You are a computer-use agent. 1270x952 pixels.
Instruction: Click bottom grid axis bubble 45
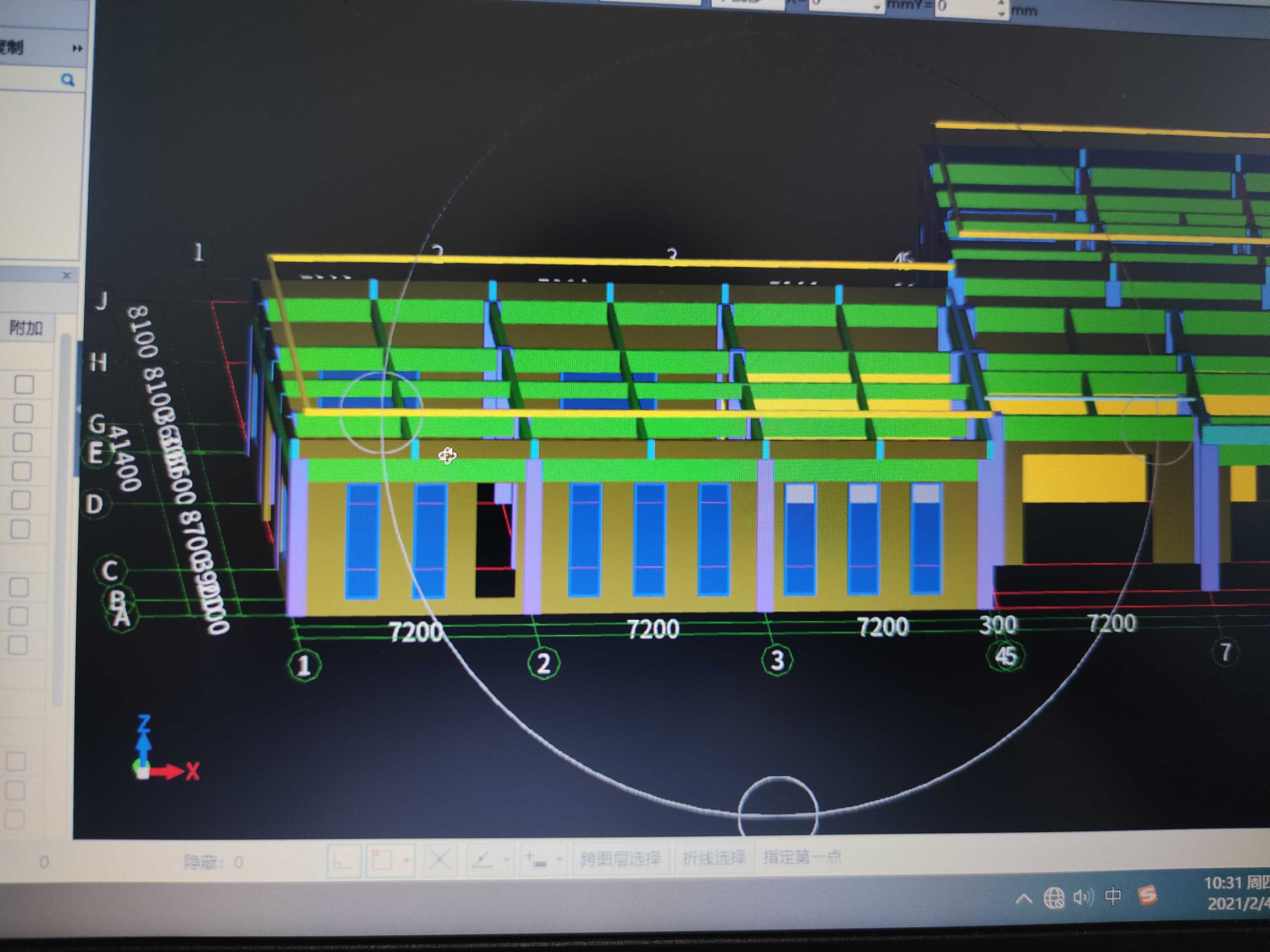point(1005,656)
